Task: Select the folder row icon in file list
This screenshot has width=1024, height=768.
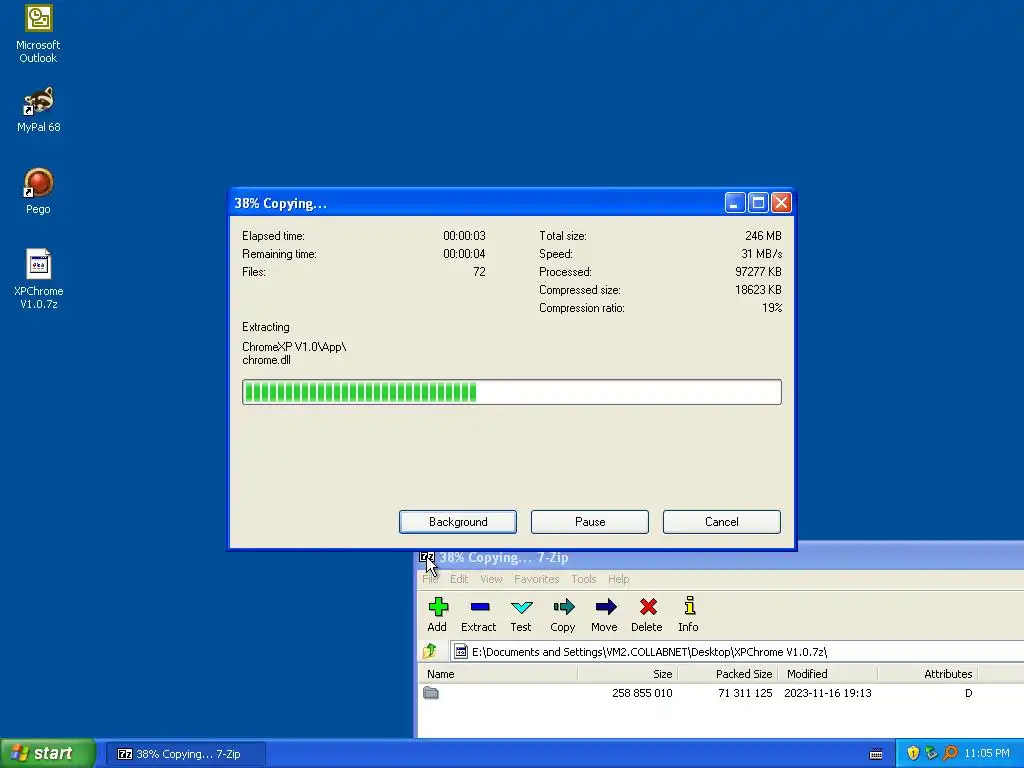Action: coord(431,693)
